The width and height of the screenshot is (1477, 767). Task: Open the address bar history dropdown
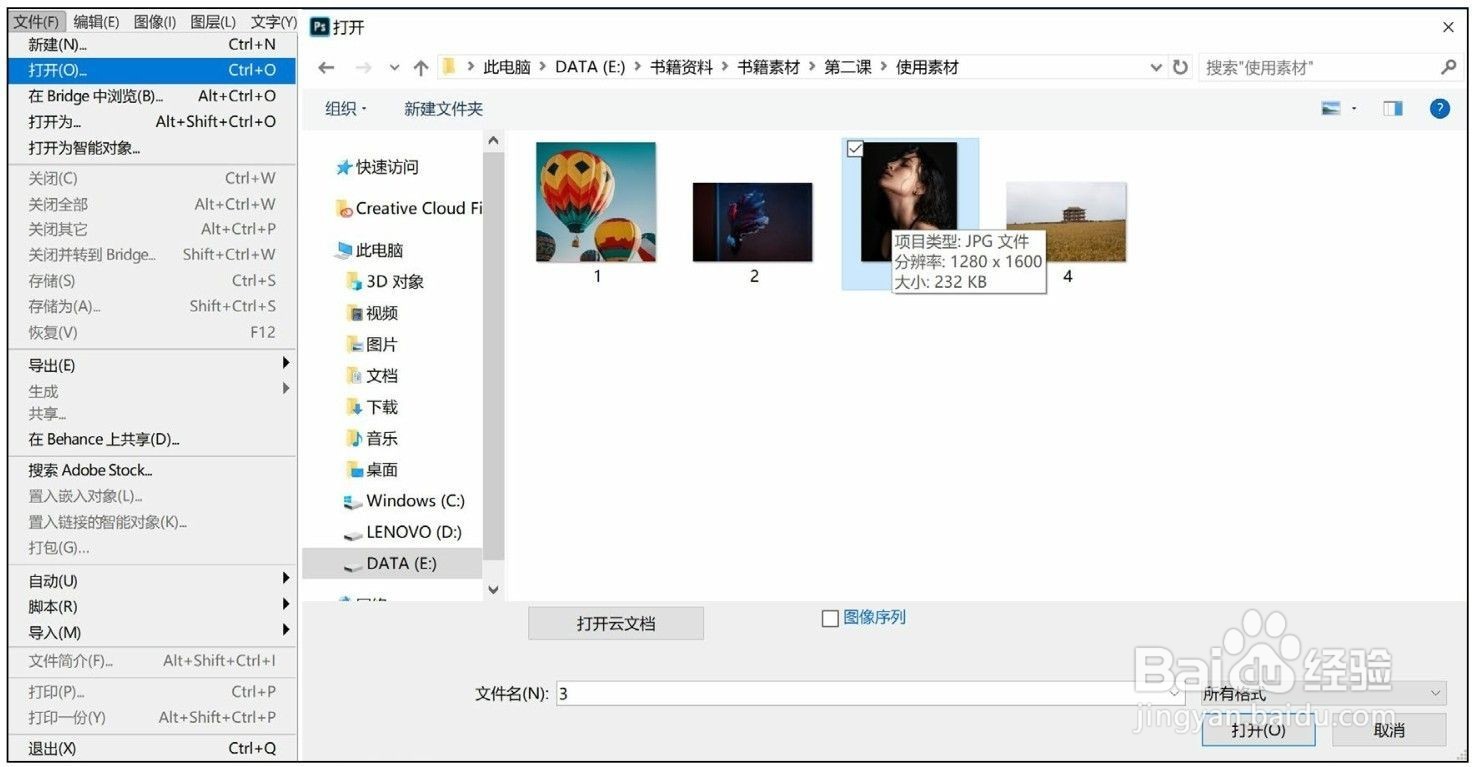point(1156,67)
